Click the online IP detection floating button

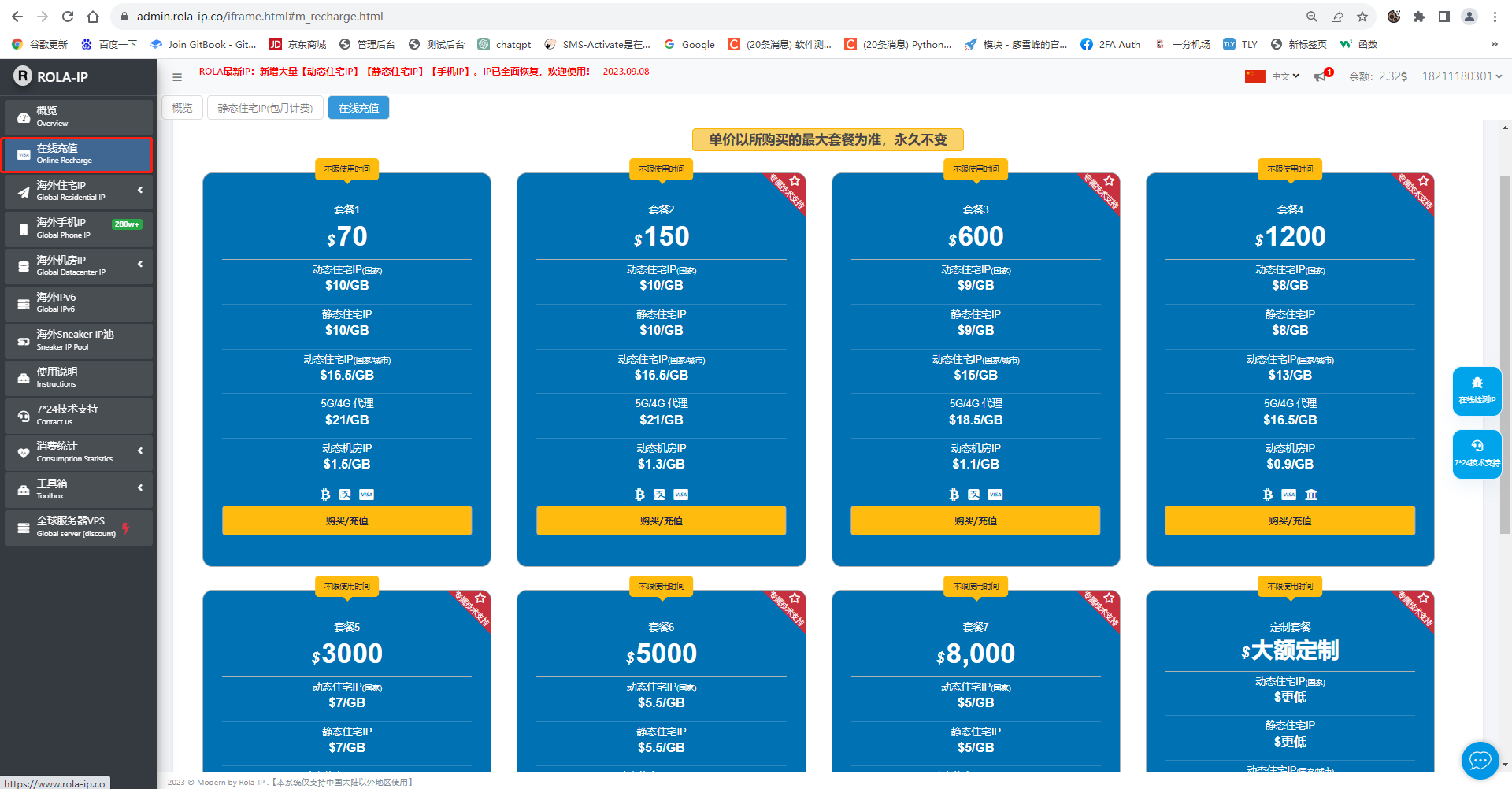click(1477, 391)
